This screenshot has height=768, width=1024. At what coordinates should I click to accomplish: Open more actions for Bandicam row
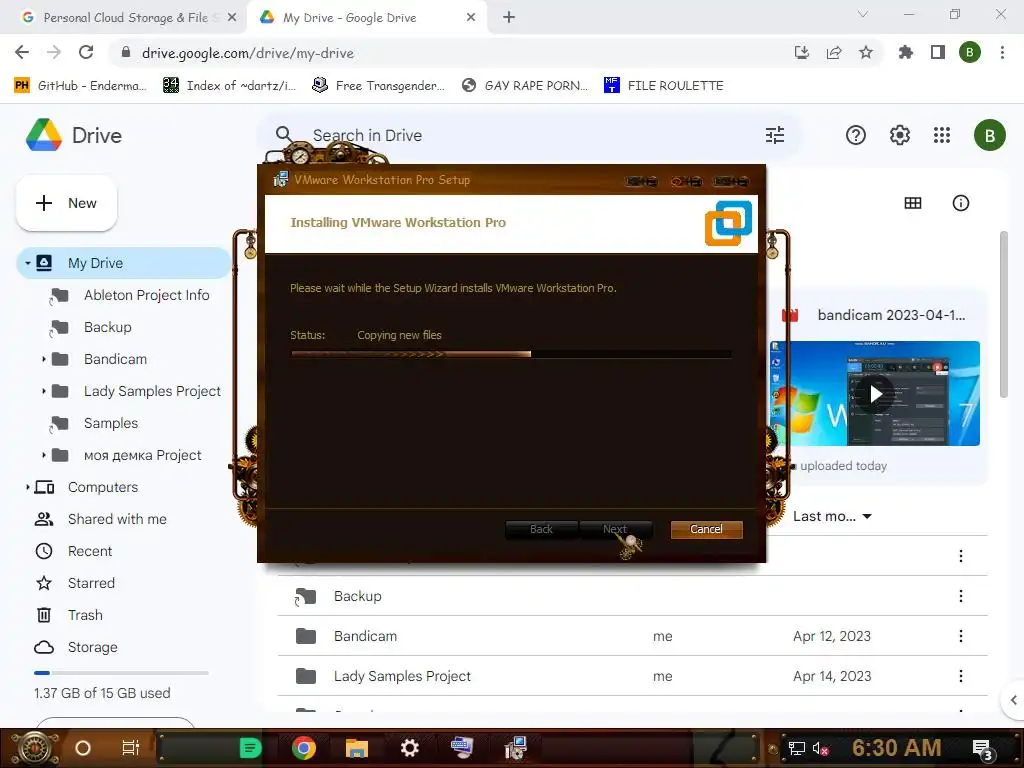961,636
